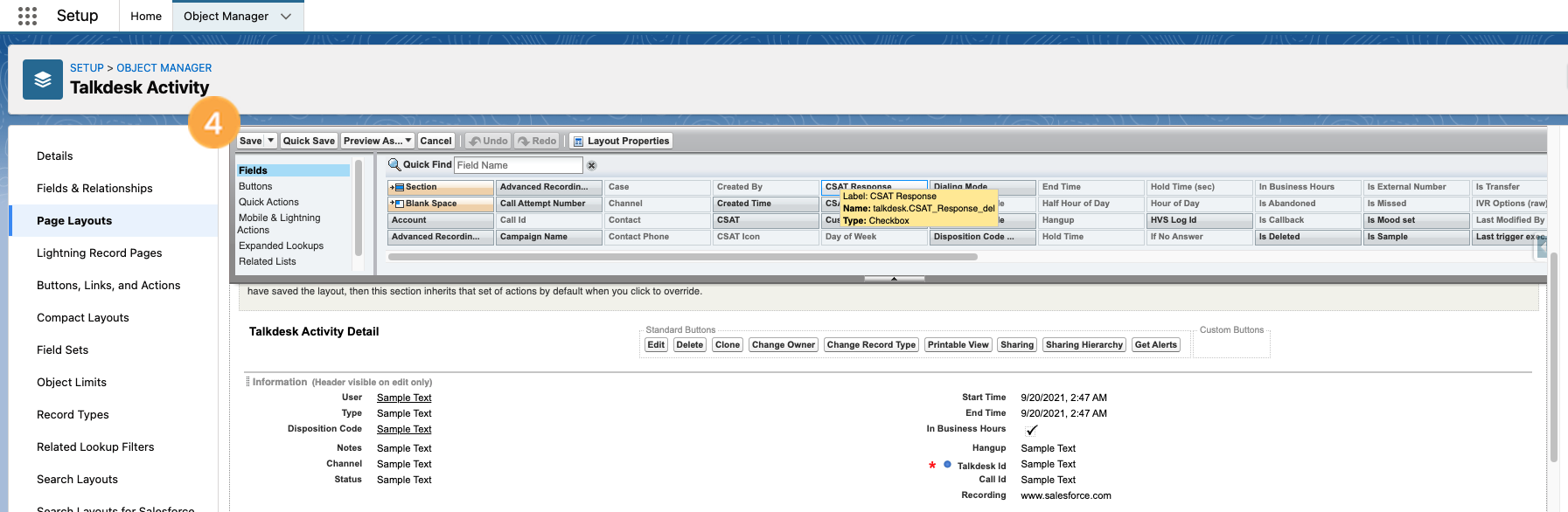Toggle the In Business Hours sample checkbox

(x=1032, y=430)
